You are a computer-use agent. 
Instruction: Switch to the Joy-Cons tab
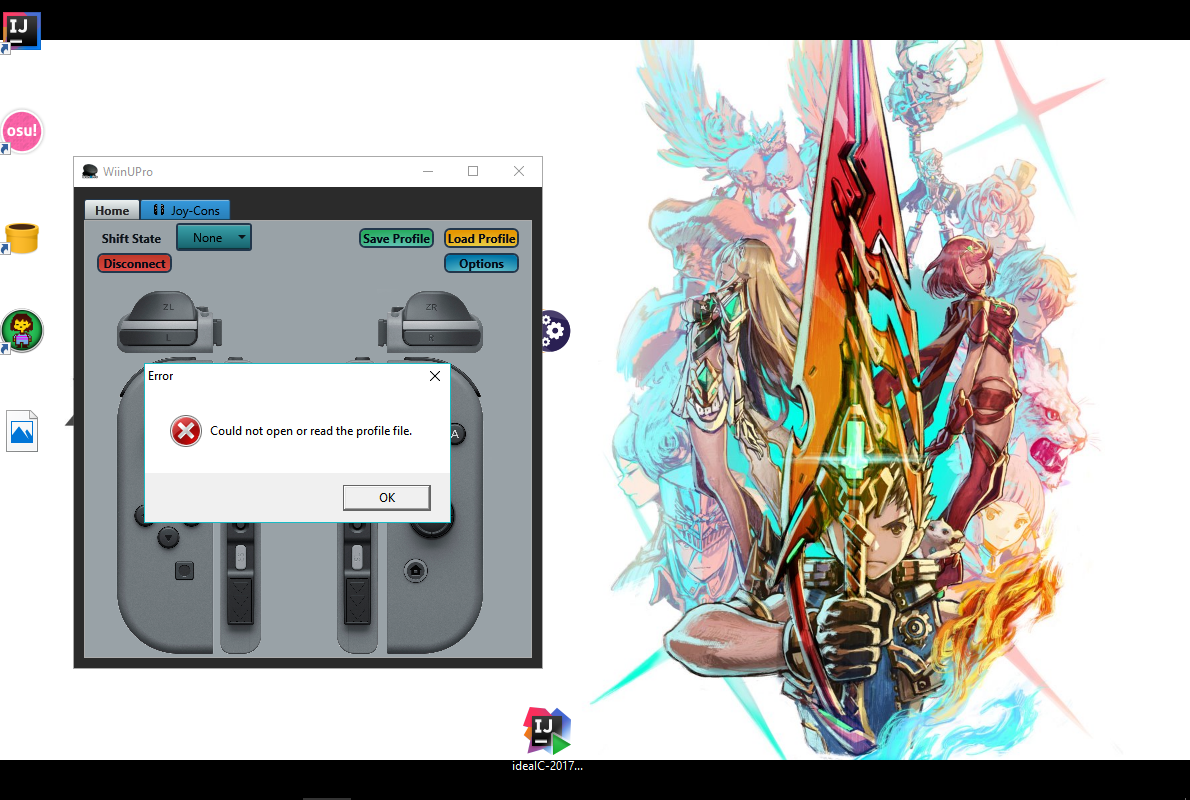click(186, 210)
